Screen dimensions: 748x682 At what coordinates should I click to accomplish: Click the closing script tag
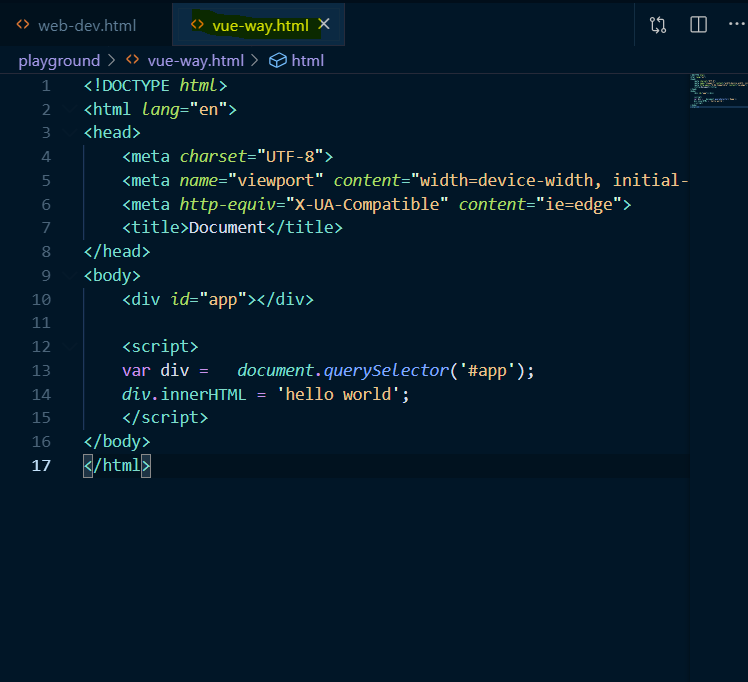pos(165,418)
